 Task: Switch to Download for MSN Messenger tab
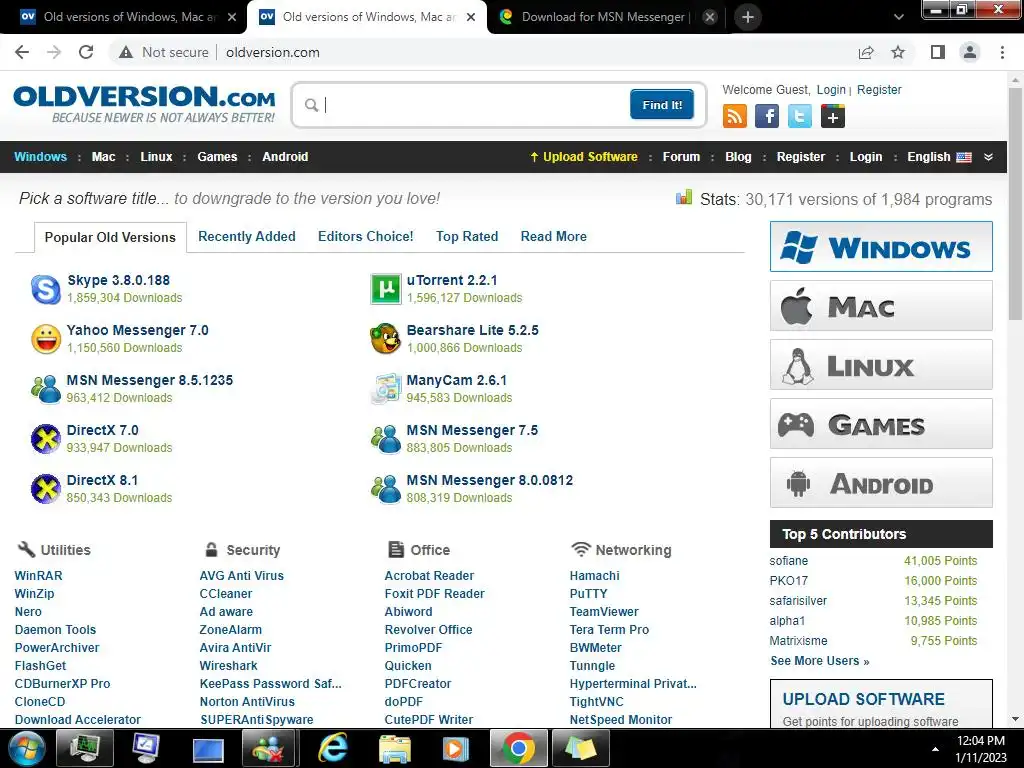pos(605,17)
